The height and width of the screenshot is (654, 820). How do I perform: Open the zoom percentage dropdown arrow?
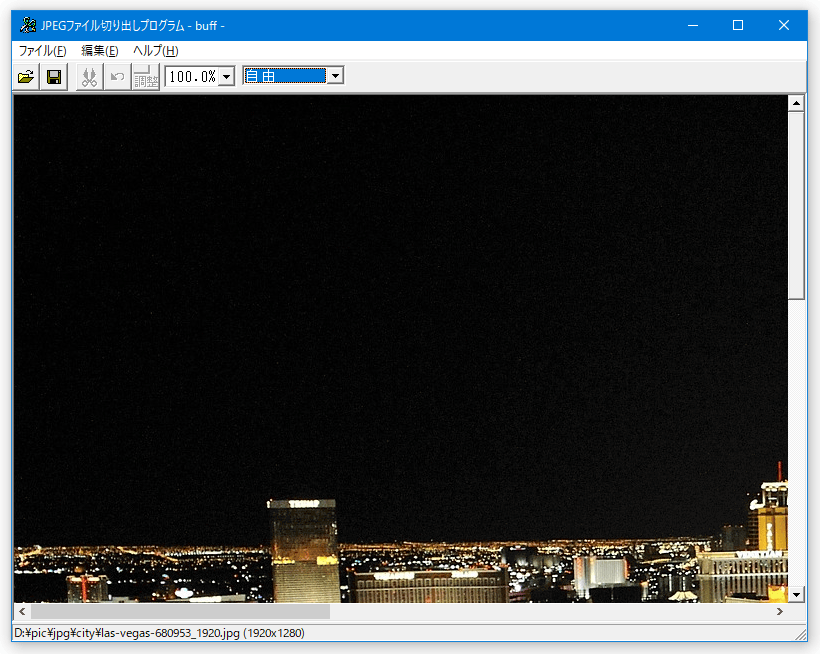tap(226, 77)
